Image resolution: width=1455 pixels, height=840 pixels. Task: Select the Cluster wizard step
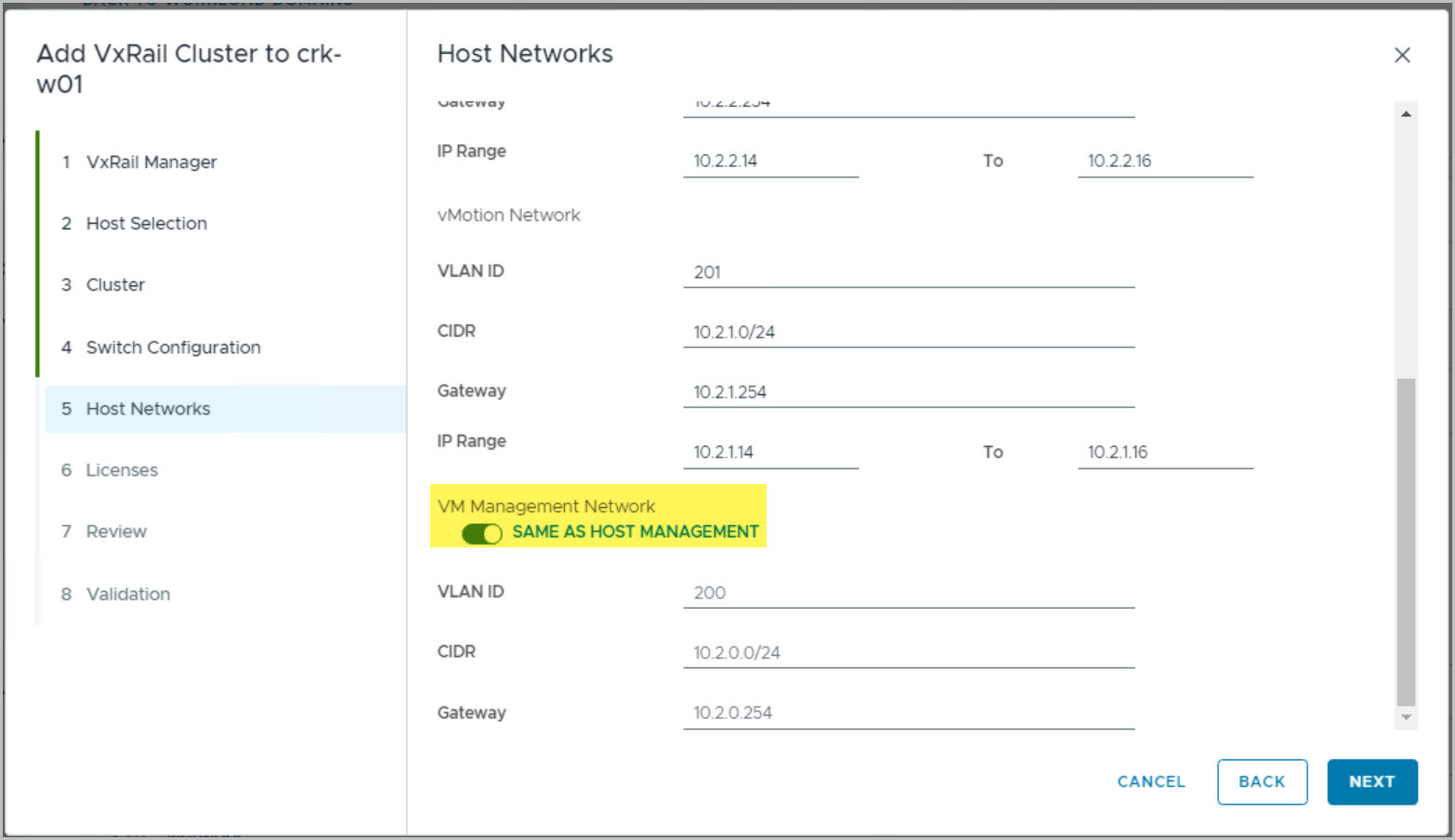tap(115, 285)
